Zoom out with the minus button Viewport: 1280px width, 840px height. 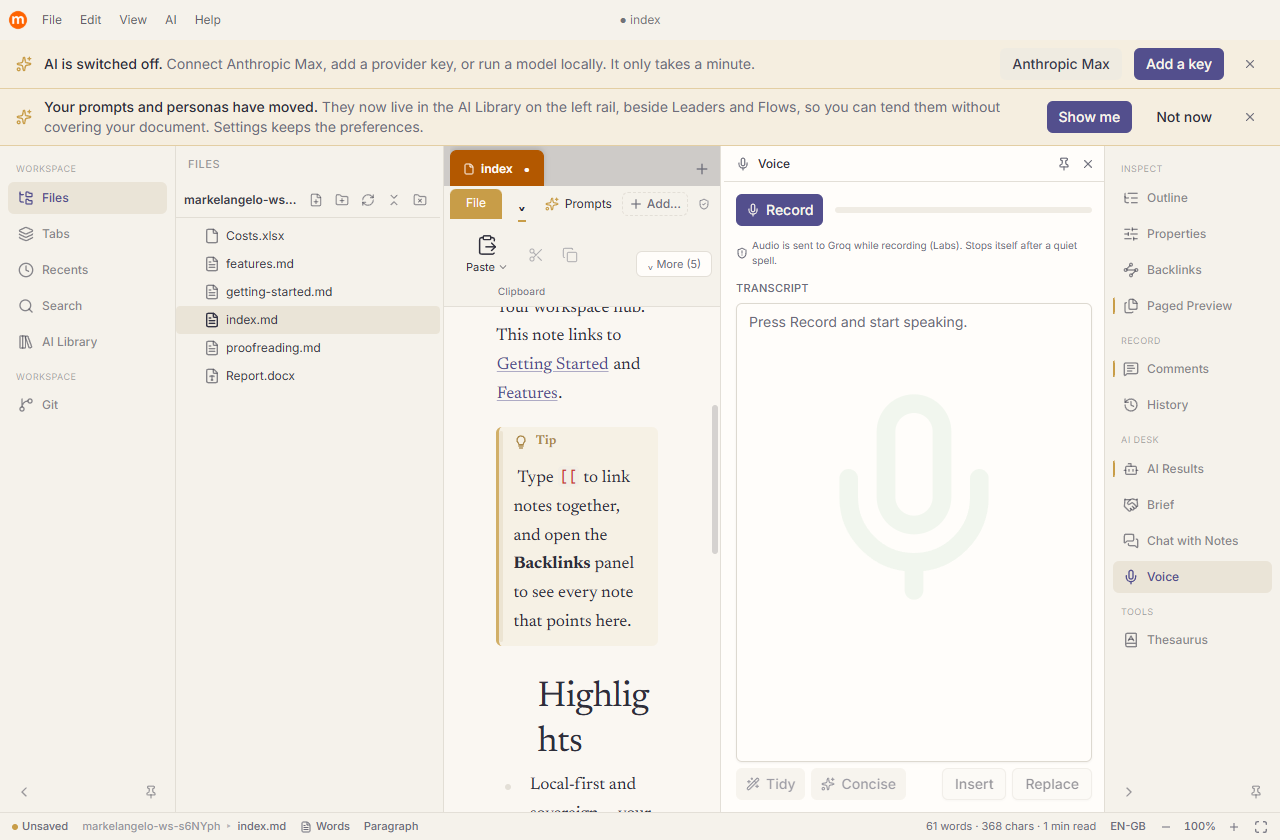pyautogui.click(x=1166, y=827)
